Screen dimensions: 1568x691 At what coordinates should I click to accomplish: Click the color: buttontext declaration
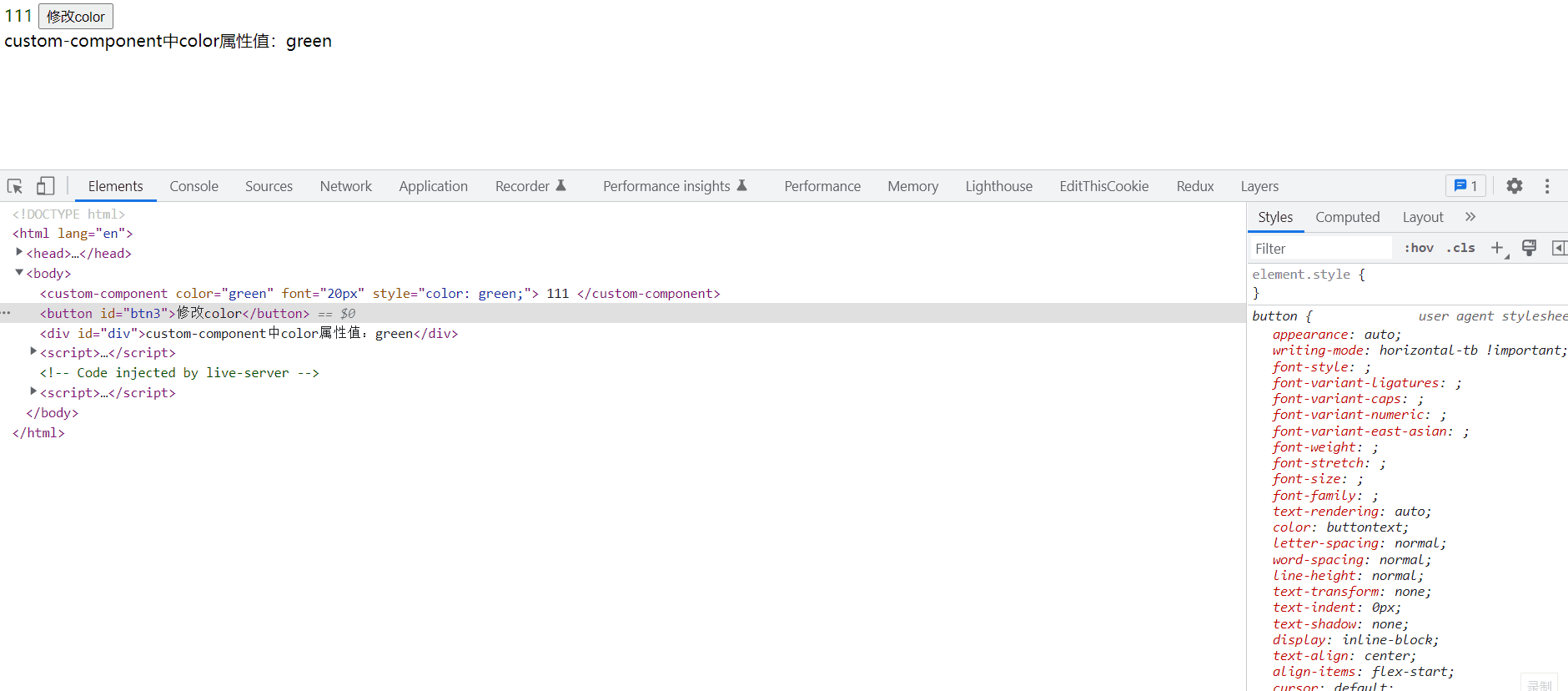click(x=1340, y=527)
